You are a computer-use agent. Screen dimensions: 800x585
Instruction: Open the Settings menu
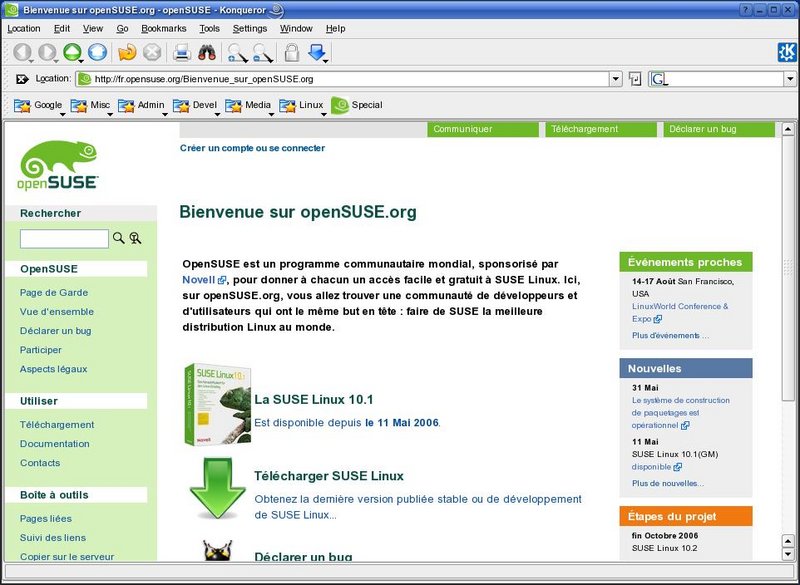pos(249,29)
